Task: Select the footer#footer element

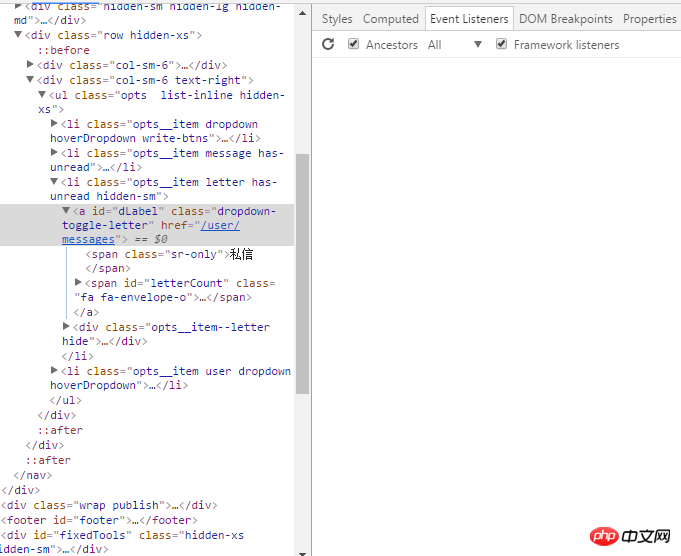Action: [x=99, y=520]
